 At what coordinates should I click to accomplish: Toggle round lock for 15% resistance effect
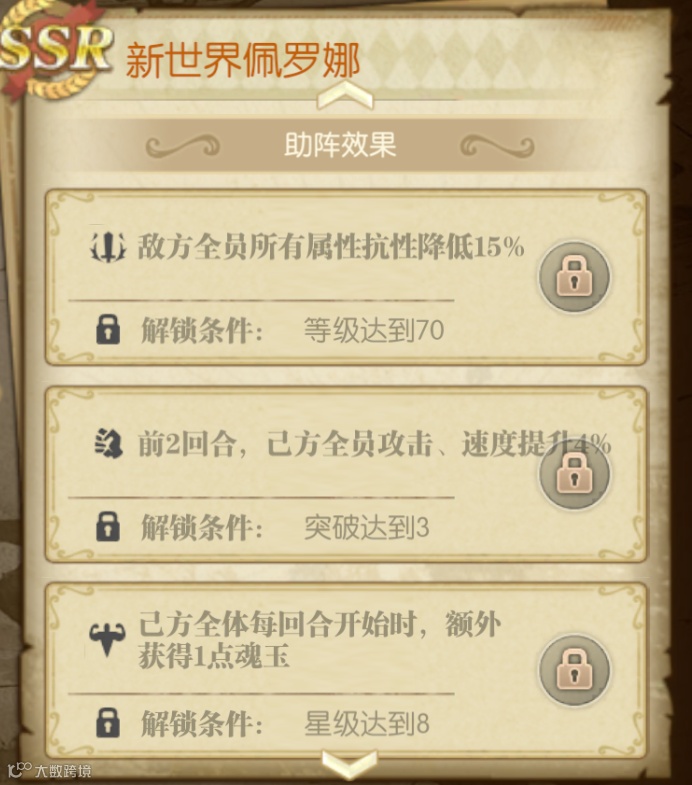click(x=574, y=277)
